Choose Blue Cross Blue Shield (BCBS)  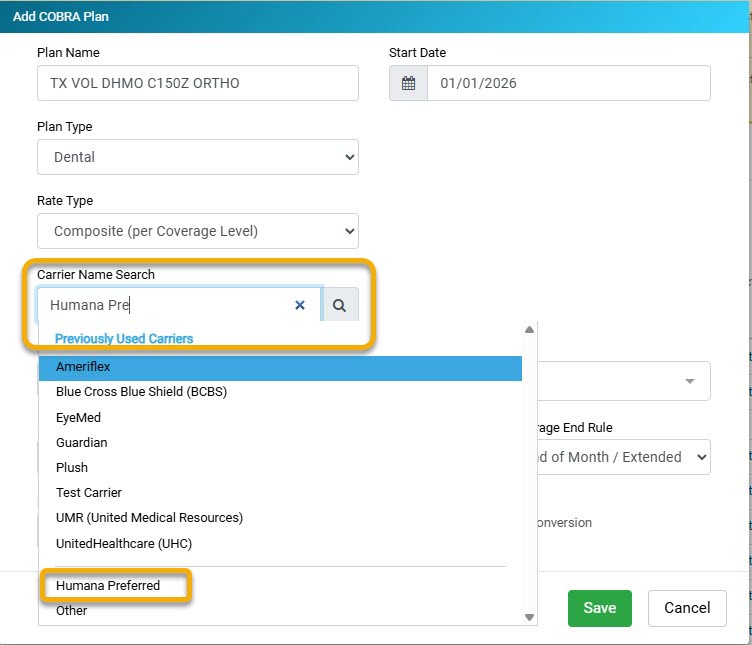coord(141,392)
